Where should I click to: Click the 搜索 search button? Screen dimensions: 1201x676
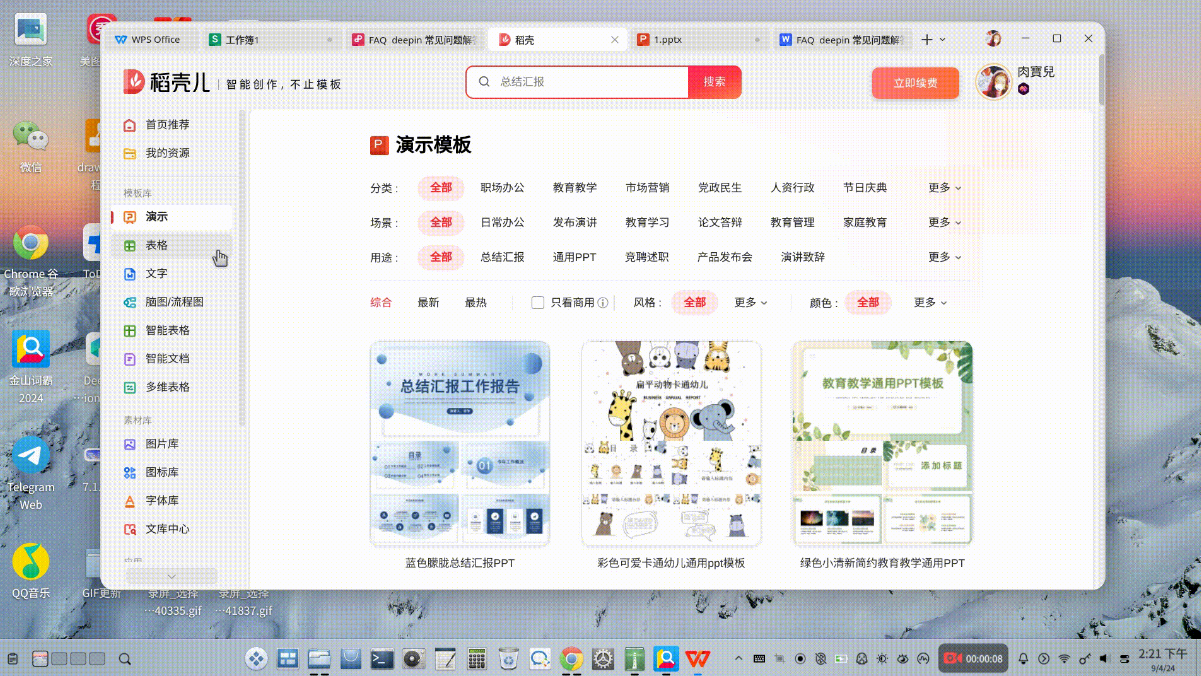(714, 81)
